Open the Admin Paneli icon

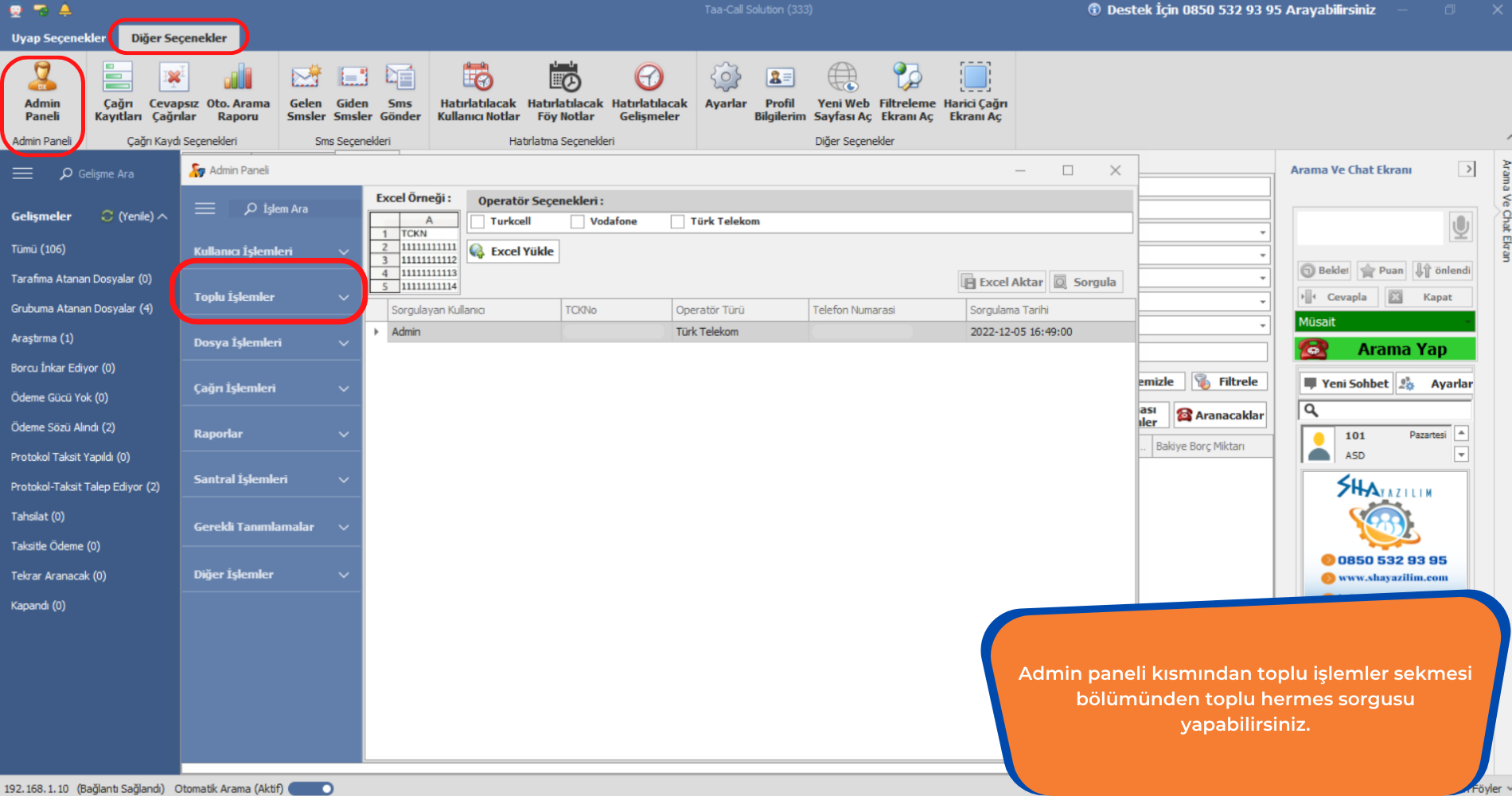[42, 92]
